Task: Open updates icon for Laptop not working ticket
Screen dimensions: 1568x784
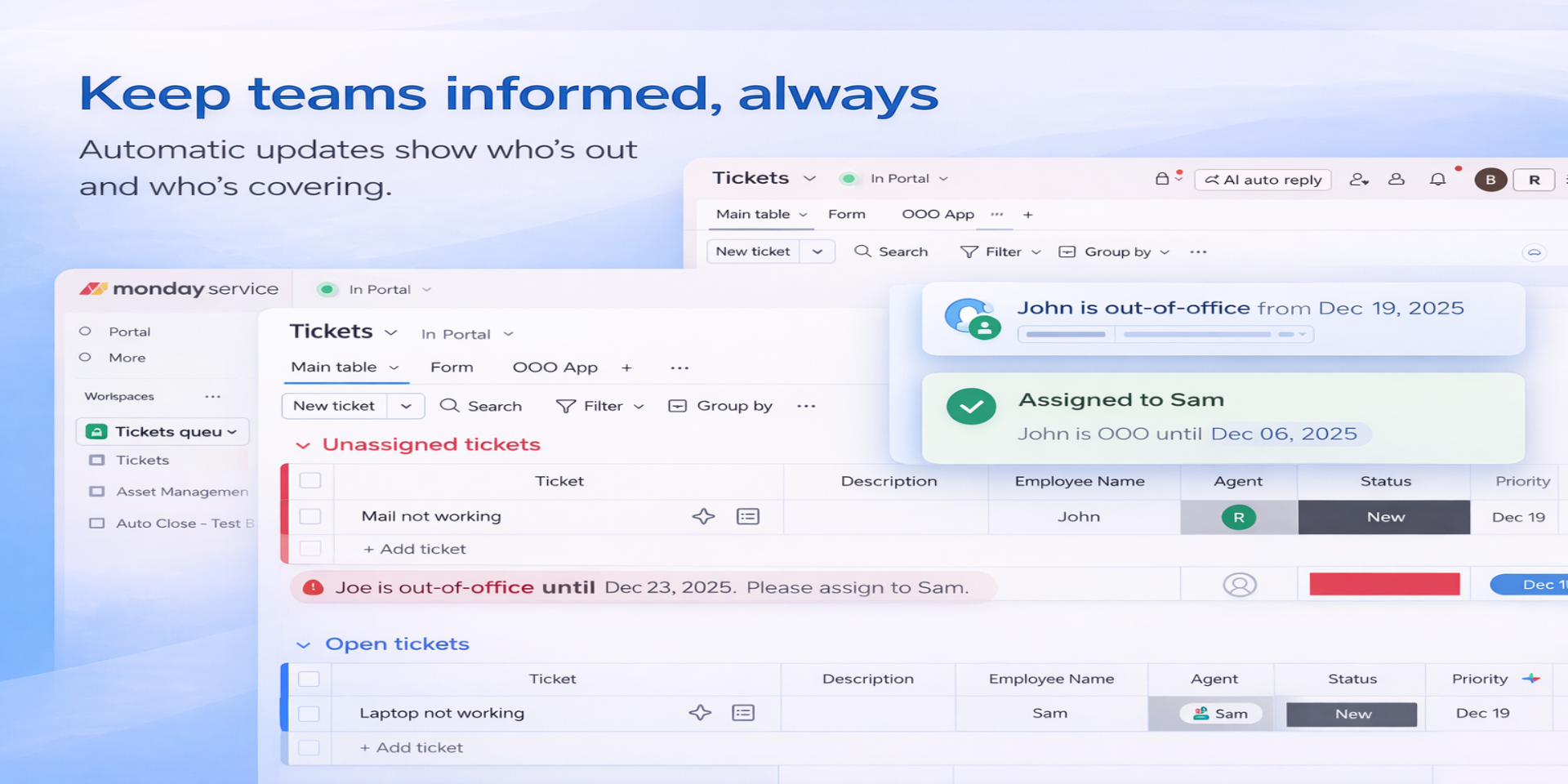Action: click(x=743, y=713)
